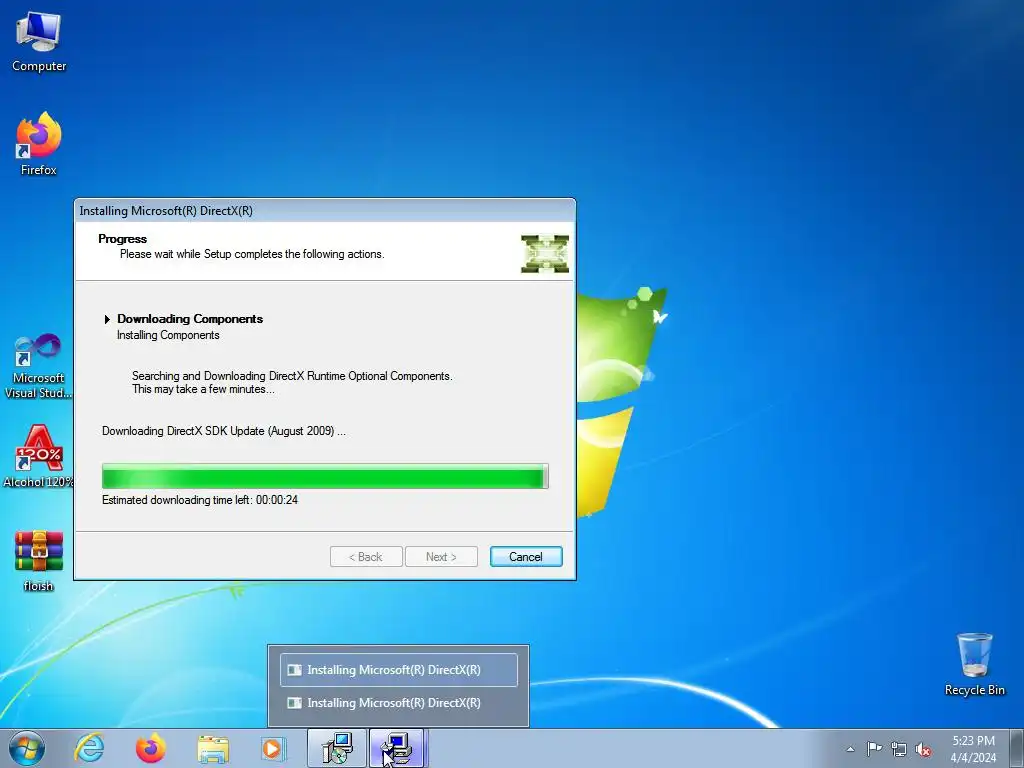Open the Recycle Bin
1024x768 pixels.
coord(974,664)
